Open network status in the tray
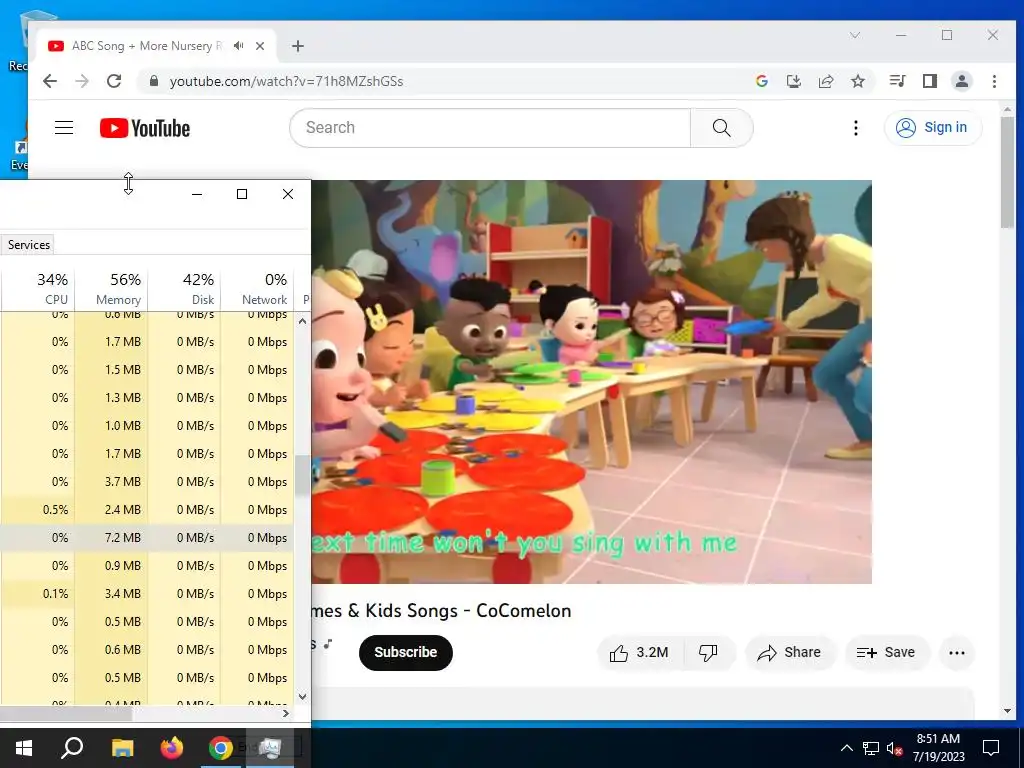The height and width of the screenshot is (768, 1024). coord(871,748)
